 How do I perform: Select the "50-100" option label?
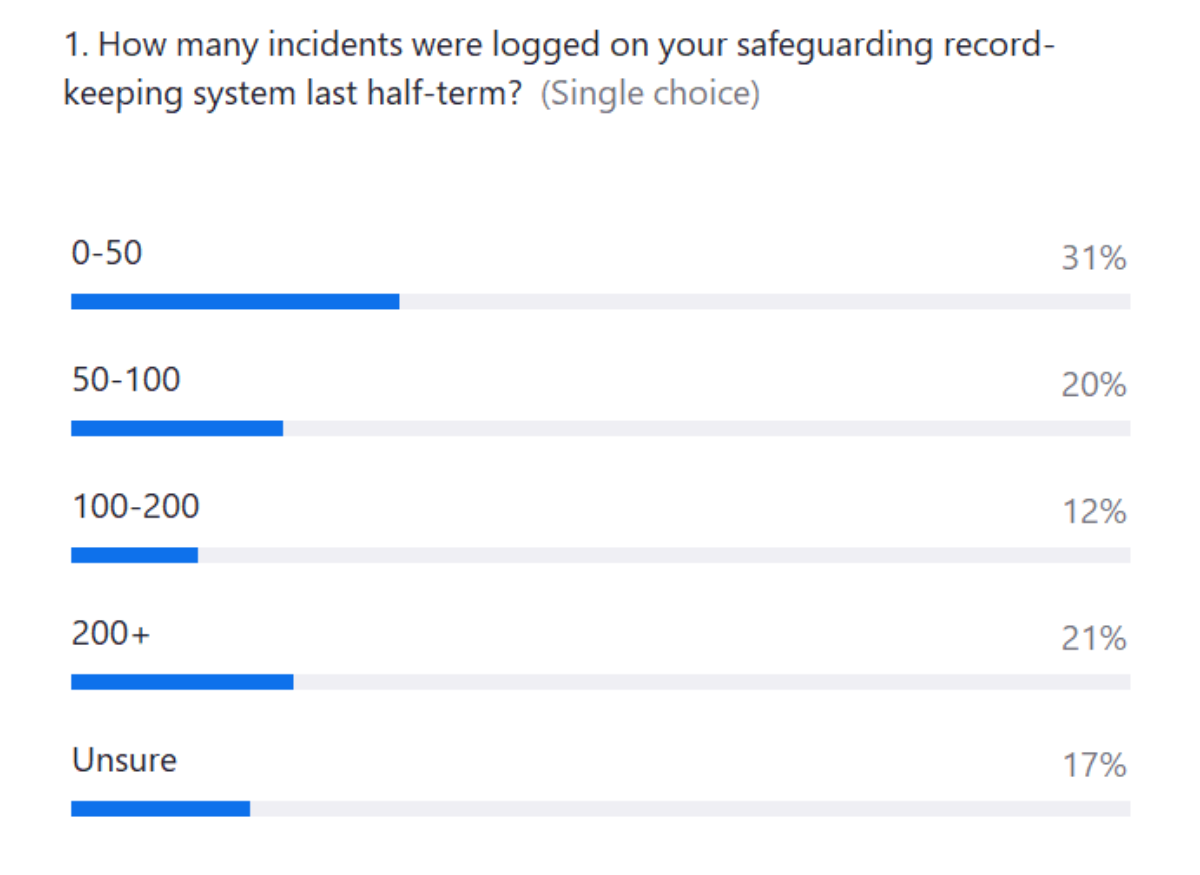click(x=126, y=380)
